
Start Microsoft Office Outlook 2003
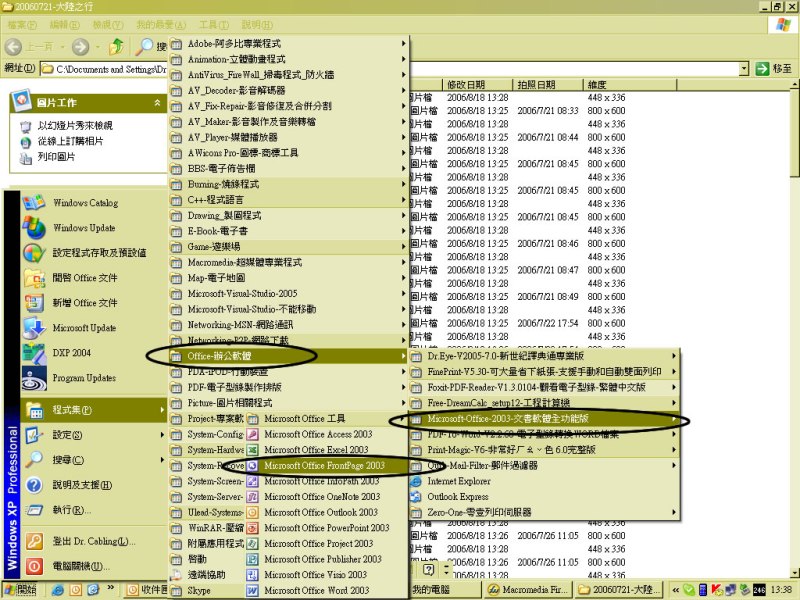tap(321, 512)
